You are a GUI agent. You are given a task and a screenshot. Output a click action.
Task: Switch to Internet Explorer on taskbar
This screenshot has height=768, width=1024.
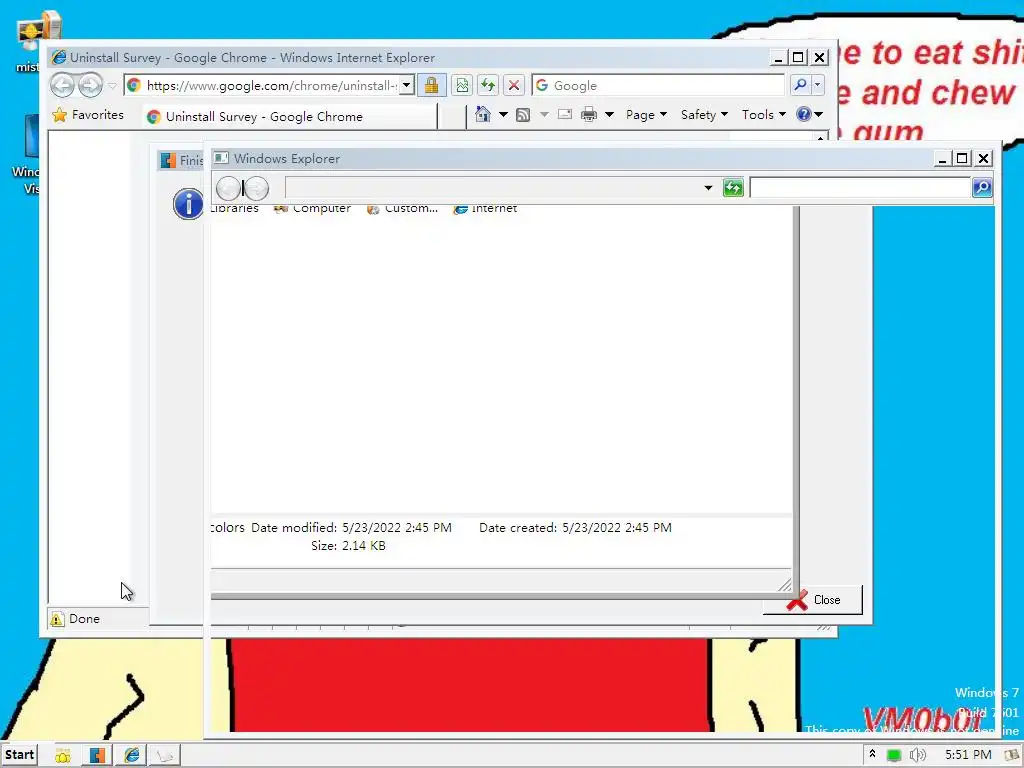131,756
